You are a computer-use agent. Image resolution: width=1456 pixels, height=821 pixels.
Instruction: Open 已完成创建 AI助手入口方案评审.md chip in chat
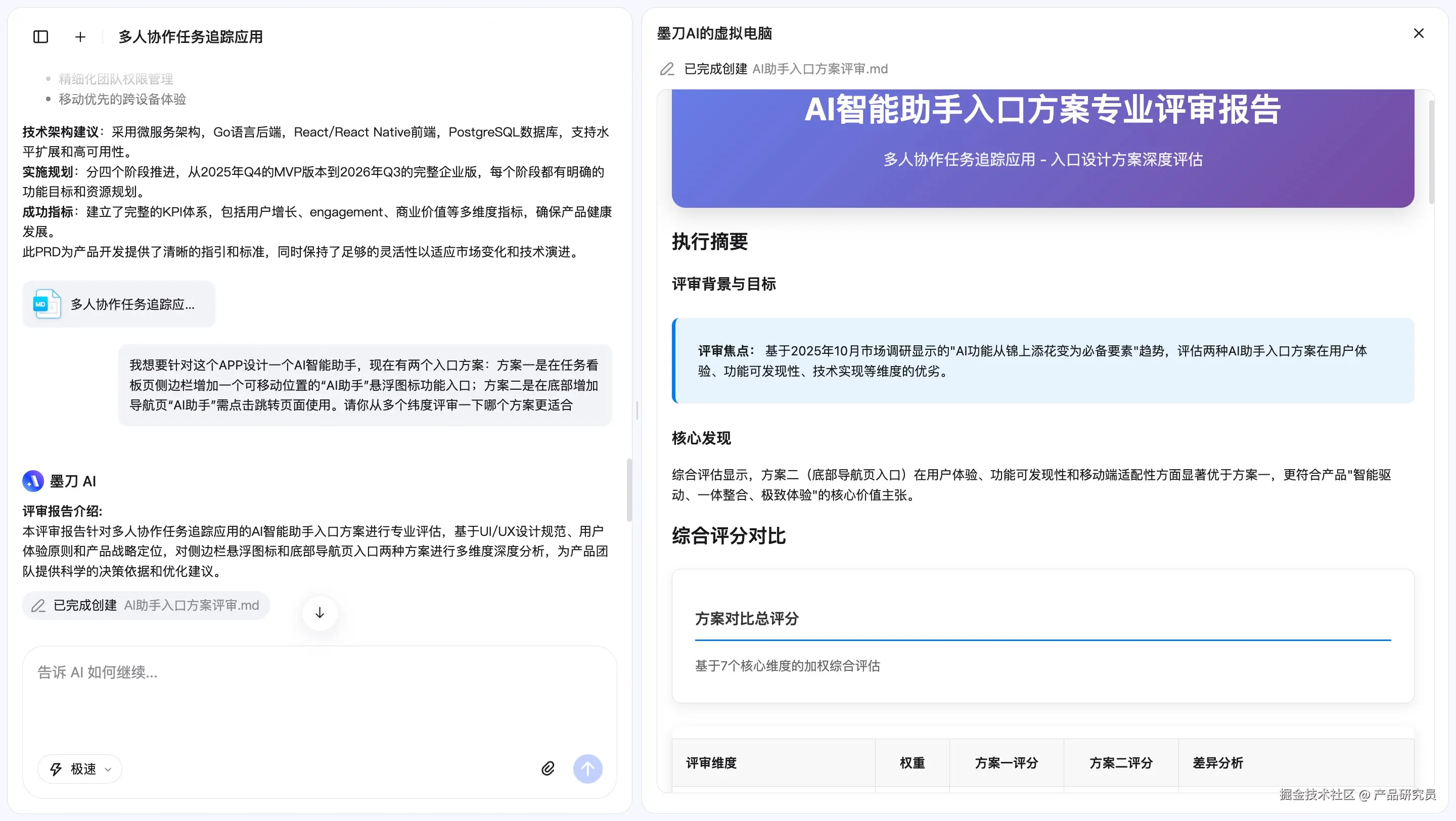point(146,605)
